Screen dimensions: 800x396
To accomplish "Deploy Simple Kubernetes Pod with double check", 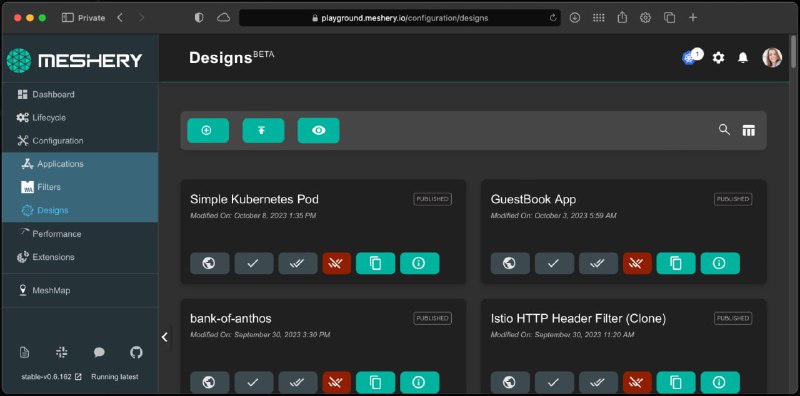I will [298, 263].
